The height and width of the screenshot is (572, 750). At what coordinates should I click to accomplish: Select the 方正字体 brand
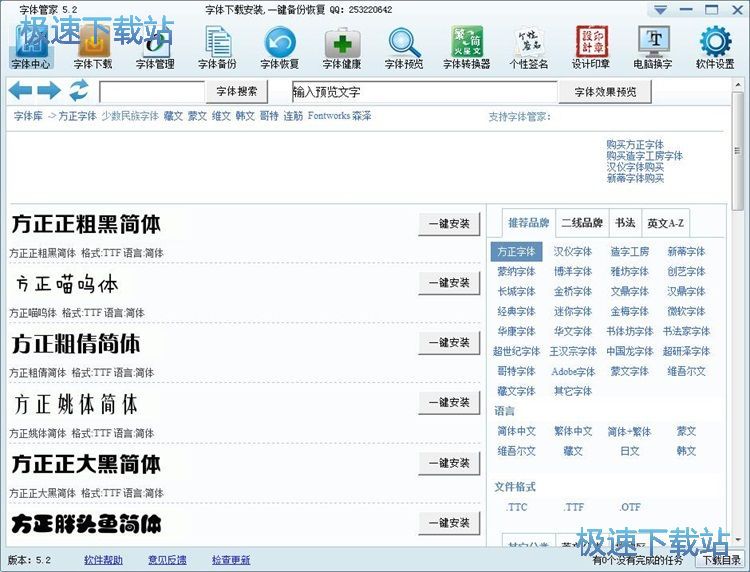516,252
